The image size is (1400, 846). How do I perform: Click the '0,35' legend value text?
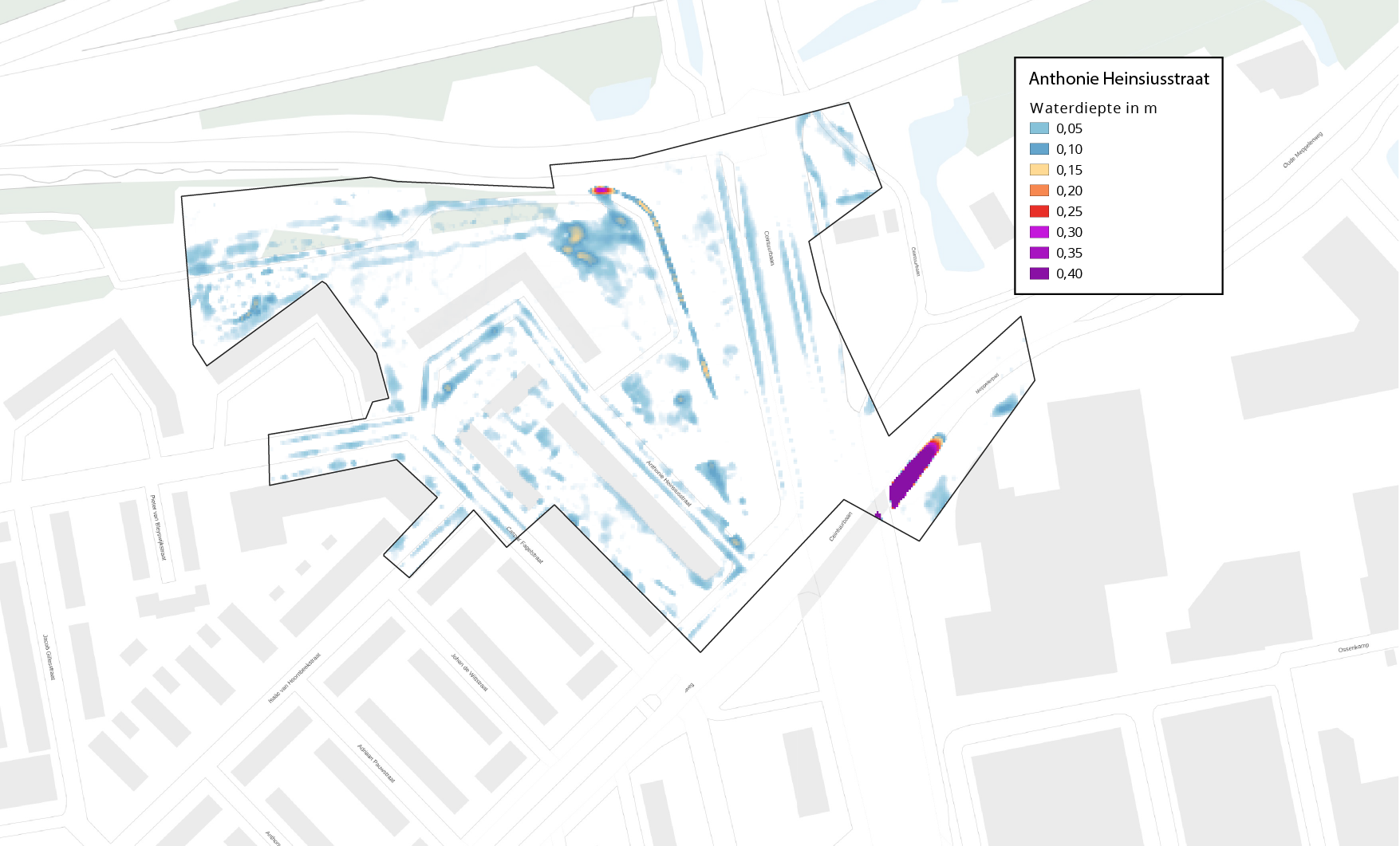pyautogui.click(x=1069, y=253)
